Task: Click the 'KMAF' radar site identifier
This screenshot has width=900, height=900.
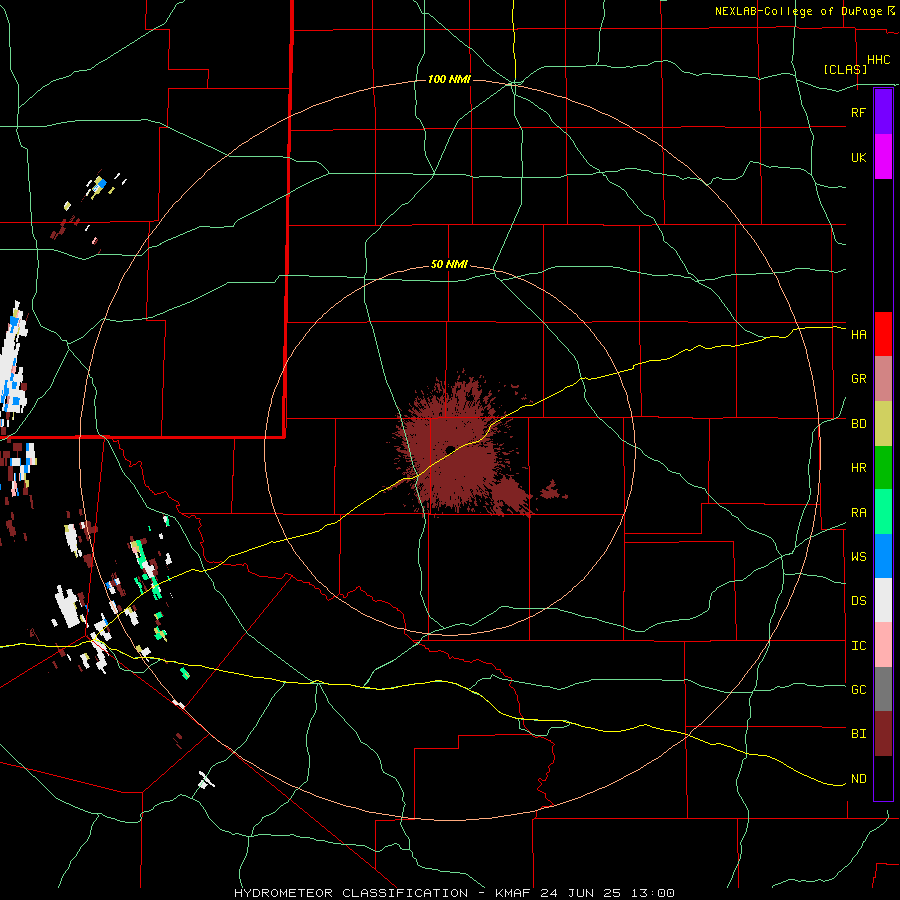Action: coord(513,893)
